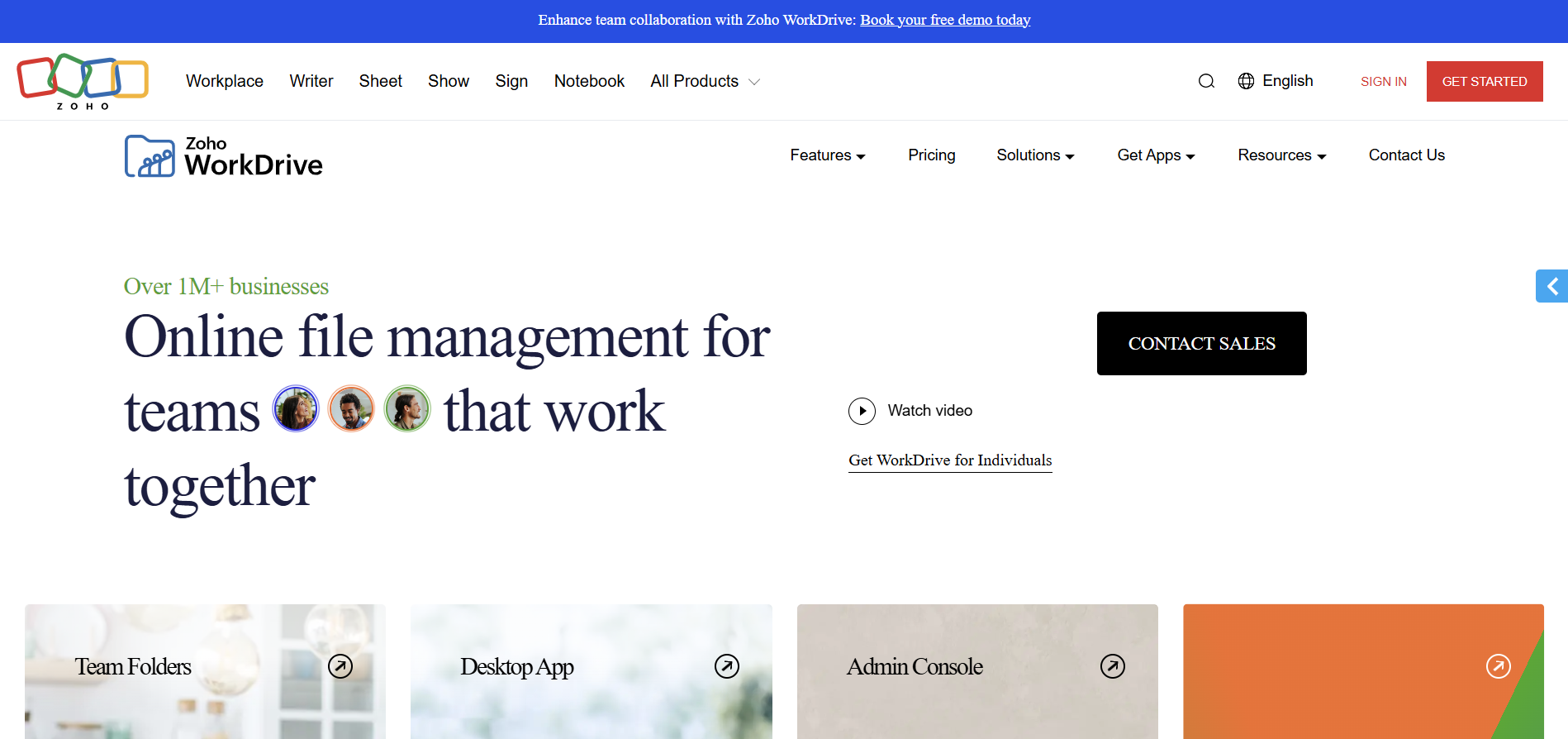Click the Over 1M+ businesses text
Image resolution: width=1568 pixels, height=739 pixels.
tap(226, 286)
